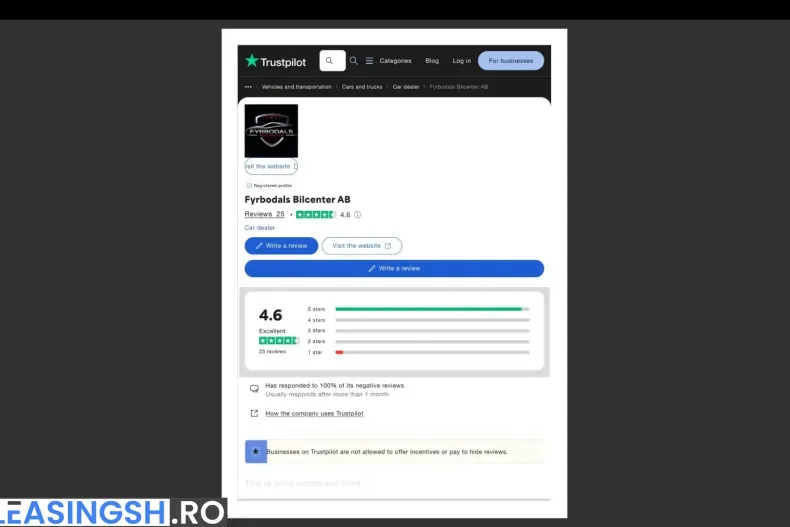Open the Cars and trucks breadcrumb
The image size is (790, 527).
(362, 87)
